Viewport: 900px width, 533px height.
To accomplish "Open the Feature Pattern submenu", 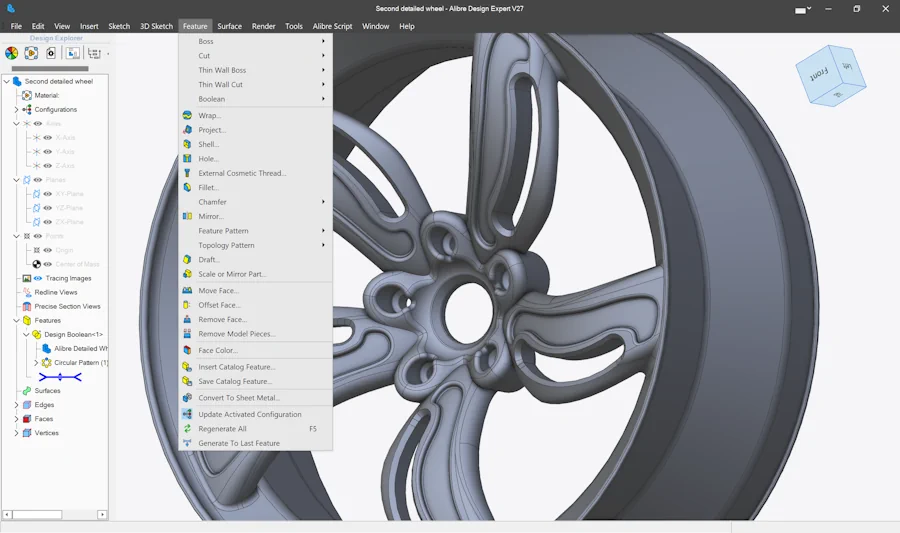I will pos(255,231).
